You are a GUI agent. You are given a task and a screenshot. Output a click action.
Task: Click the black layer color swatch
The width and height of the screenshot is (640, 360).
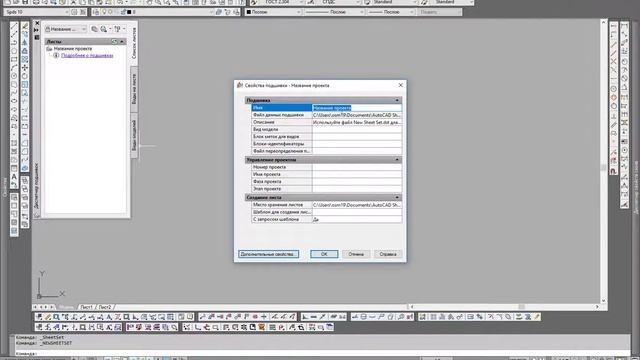coord(129,12)
